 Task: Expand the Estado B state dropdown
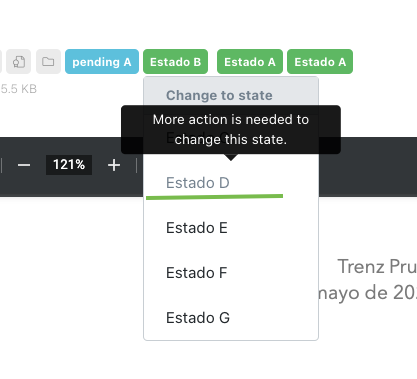point(175,62)
